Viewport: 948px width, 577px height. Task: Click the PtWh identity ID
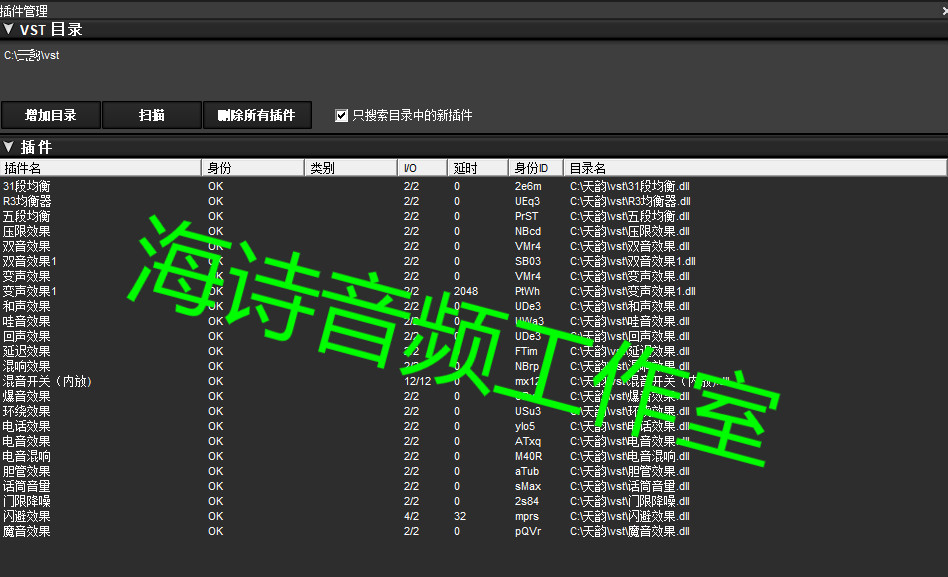pyautogui.click(x=527, y=291)
